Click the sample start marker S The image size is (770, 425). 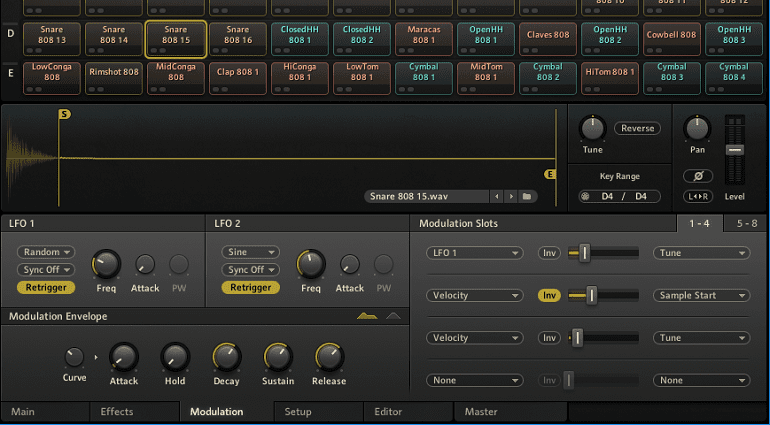coord(65,114)
